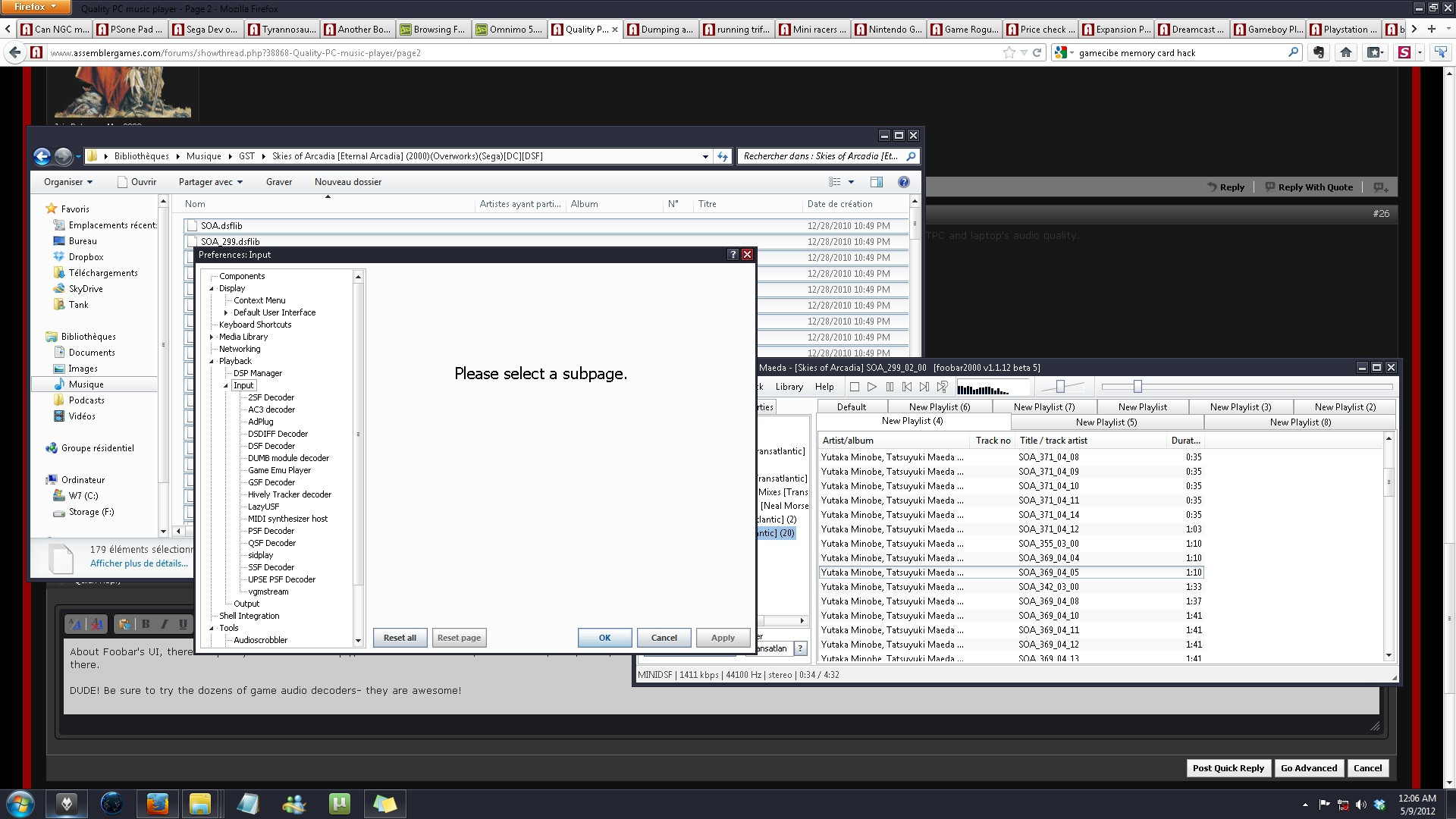The height and width of the screenshot is (819, 1456).
Task: Refresh the Explorer folder view
Action: click(723, 156)
